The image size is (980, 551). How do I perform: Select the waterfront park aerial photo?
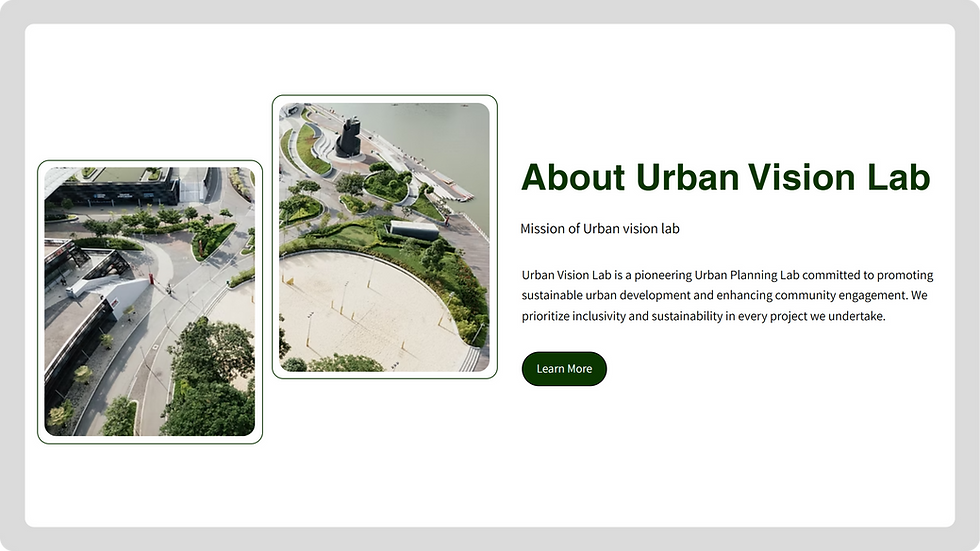coord(384,237)
